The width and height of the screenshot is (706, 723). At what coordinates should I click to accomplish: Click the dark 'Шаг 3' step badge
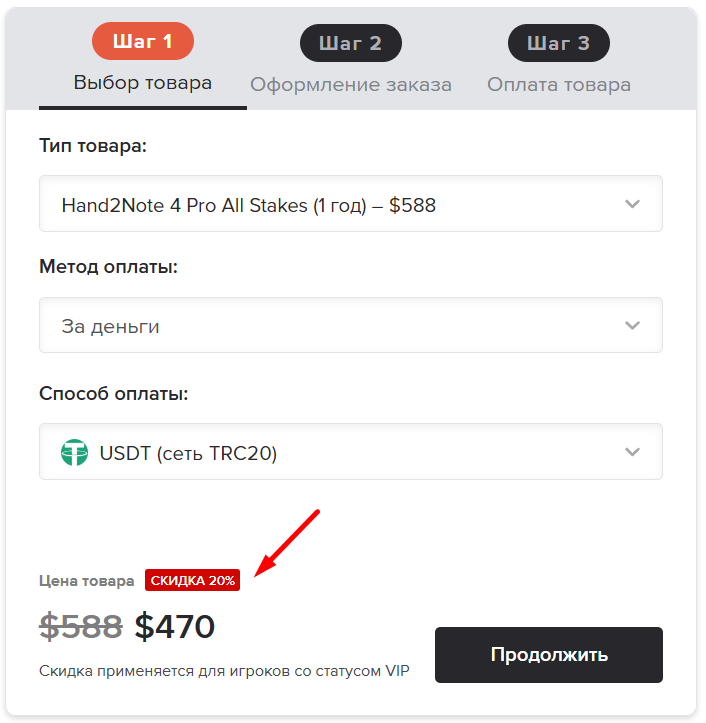tap(558, 43)
